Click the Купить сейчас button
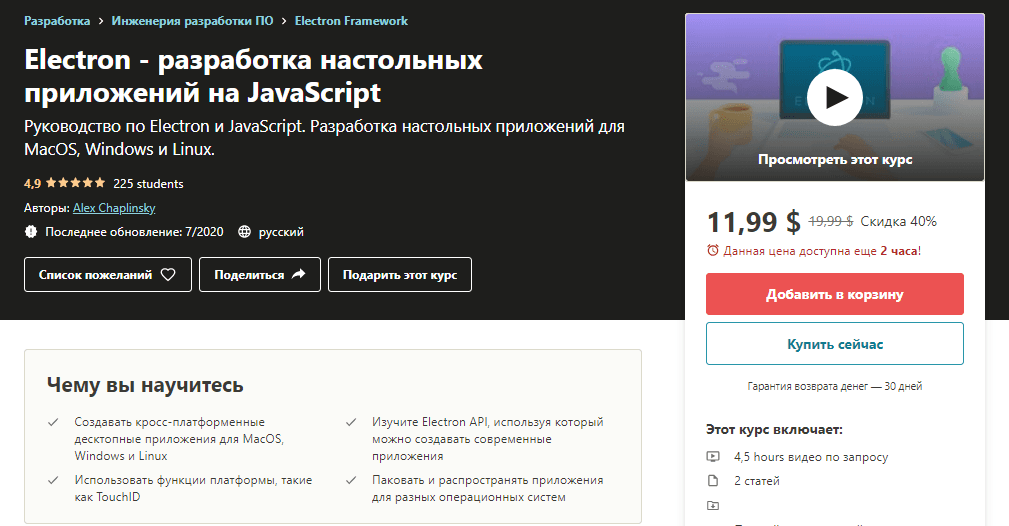The height and width of the screenshot is (526, 1009). tap(835, 344)
